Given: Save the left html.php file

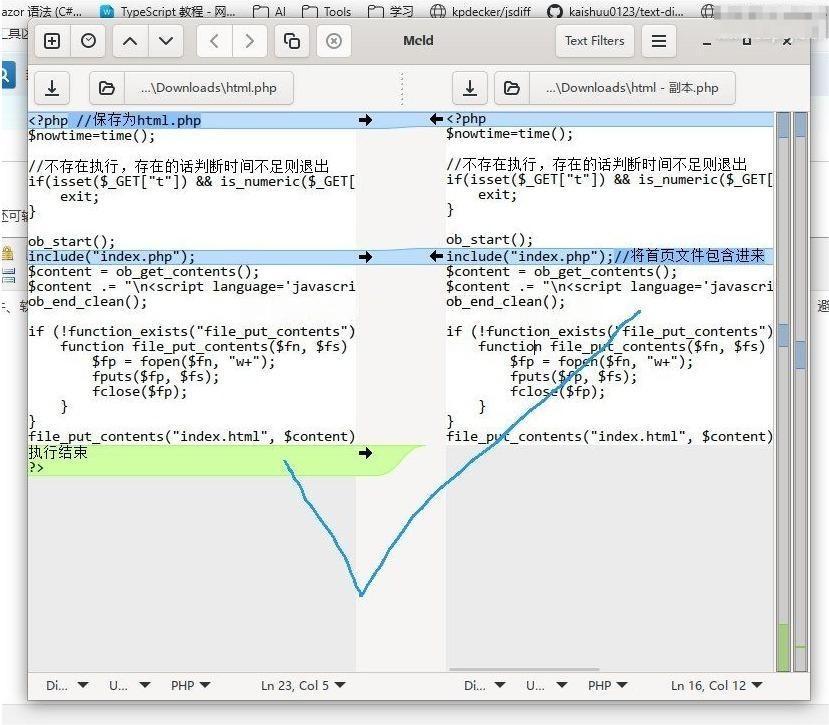Looking at the screenshot, I should click(52, 88).
